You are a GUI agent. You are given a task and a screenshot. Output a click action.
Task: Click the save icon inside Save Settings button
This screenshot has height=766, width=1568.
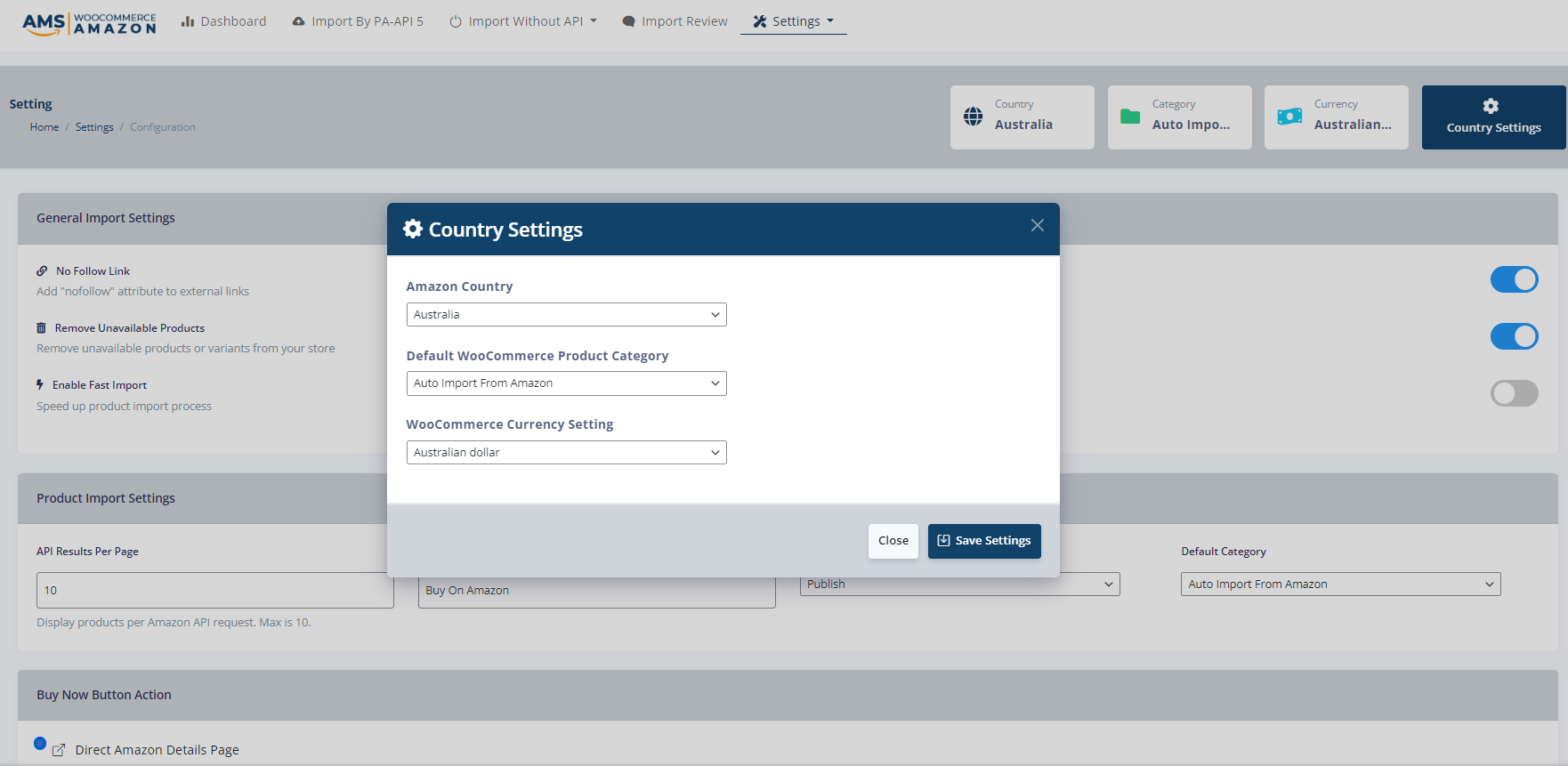click(944, 540)
